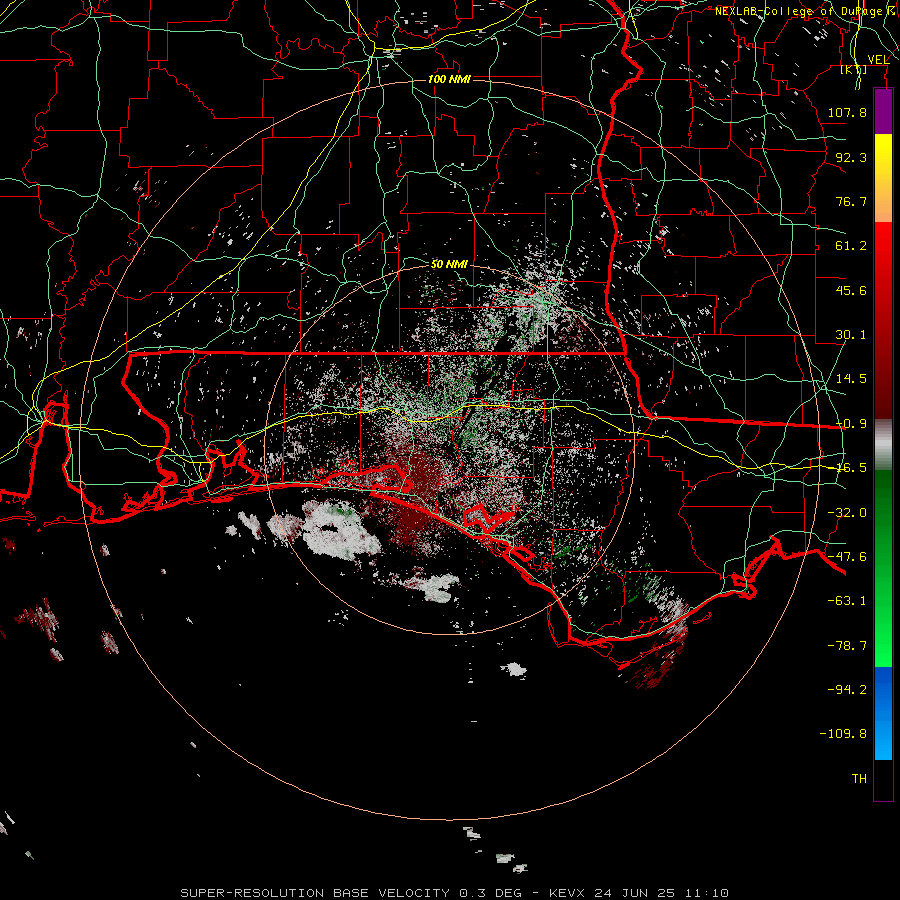The height and width of the screenshot is (900, 900).
Task: Click the -0.9 velocity scale value
Action: tap(851, 424)
